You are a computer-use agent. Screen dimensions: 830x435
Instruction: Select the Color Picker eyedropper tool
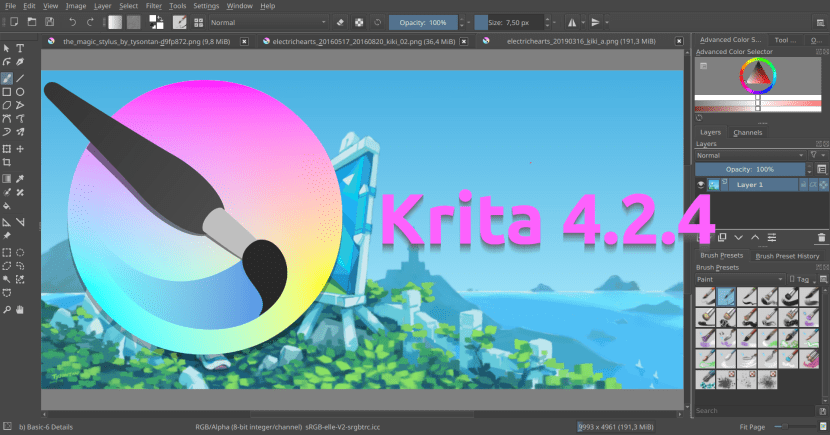pyautogui.click(x=20, y=179)
